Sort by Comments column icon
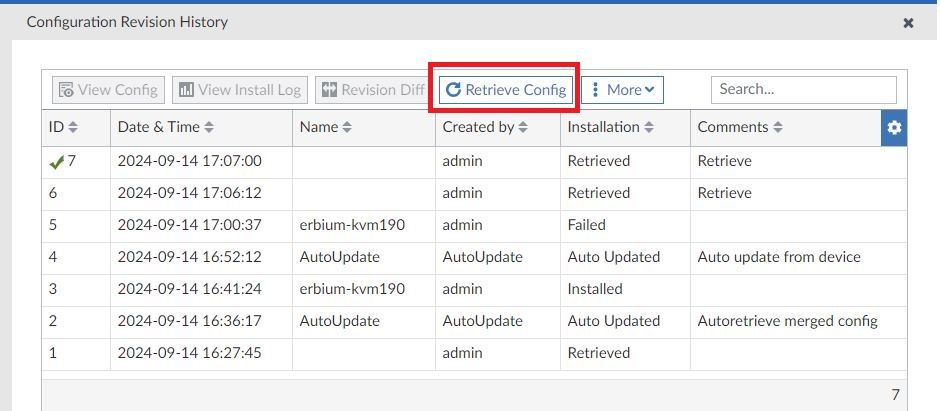The height and width of the screenshot is (411, 941). (778, 128)
